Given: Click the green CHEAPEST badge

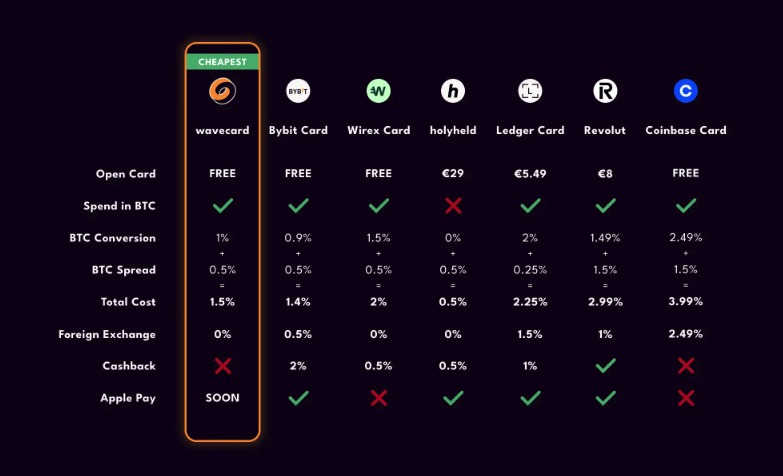Looking at the screenshot, I should (222, 62).
